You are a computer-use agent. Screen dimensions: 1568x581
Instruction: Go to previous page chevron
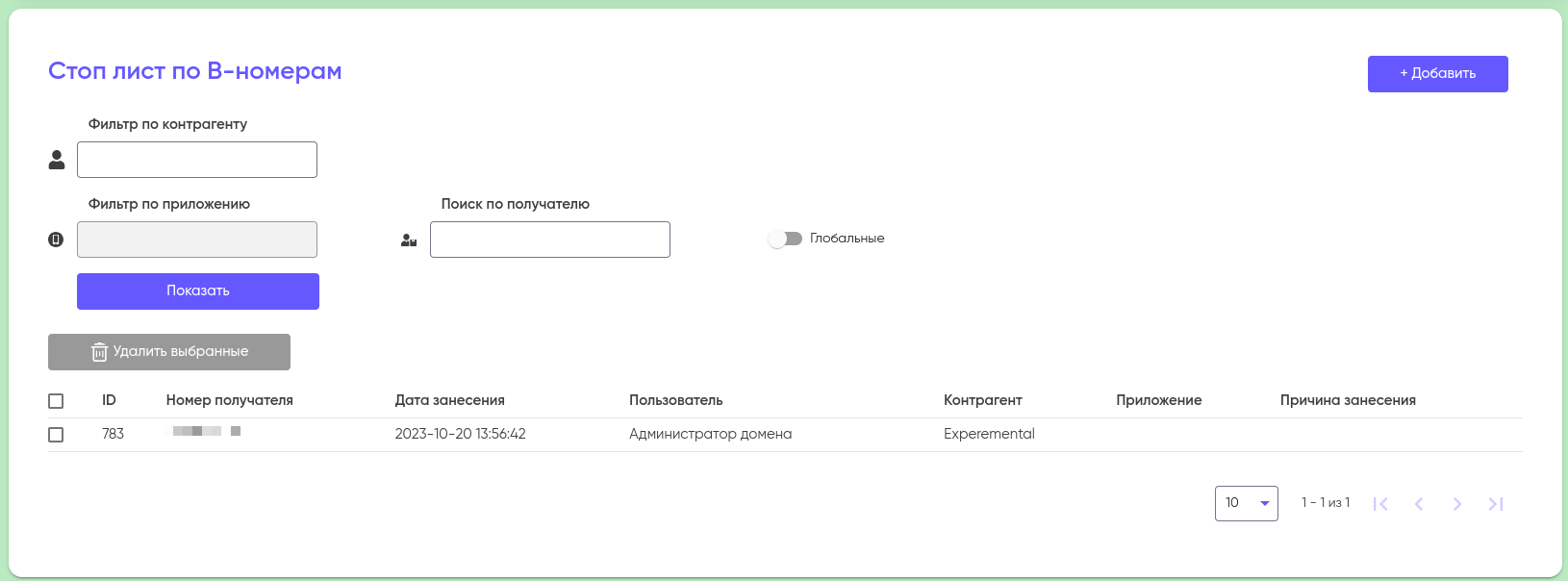1419,504
